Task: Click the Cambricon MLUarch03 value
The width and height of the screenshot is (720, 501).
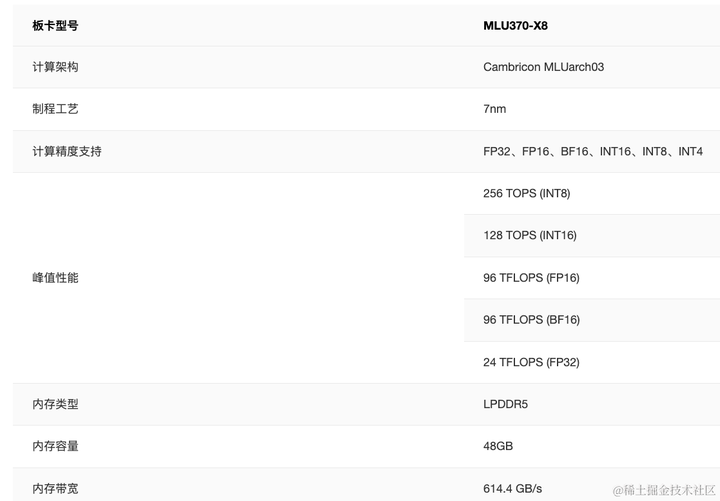Action: pyautogui.click(x=543, y=67)
